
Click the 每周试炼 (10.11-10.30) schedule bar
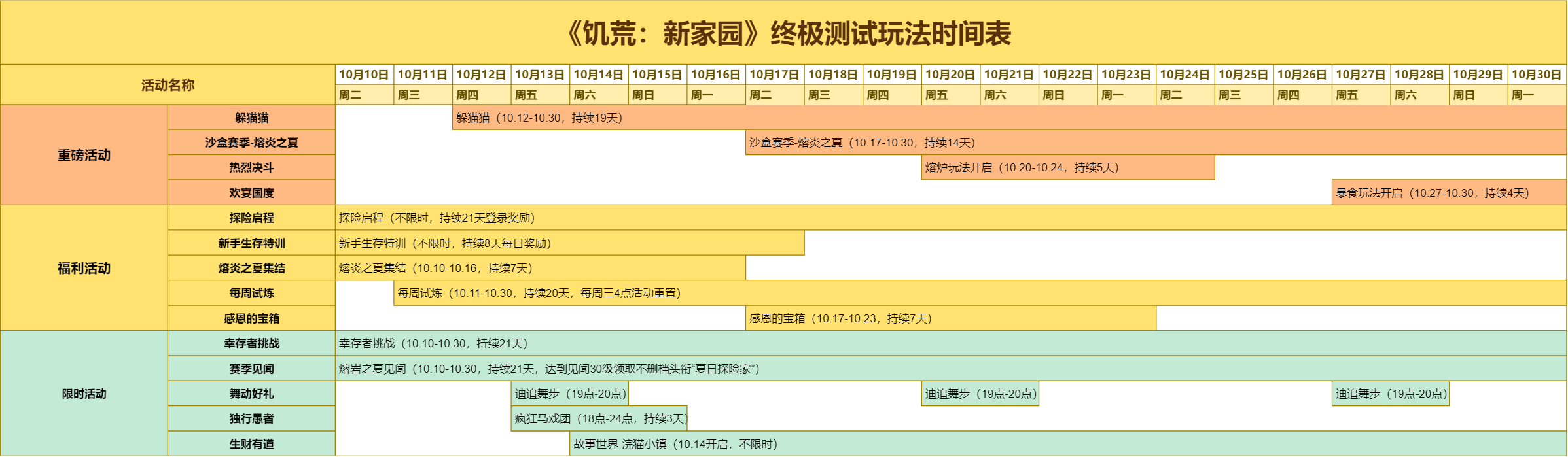click(x=980, y=293)
